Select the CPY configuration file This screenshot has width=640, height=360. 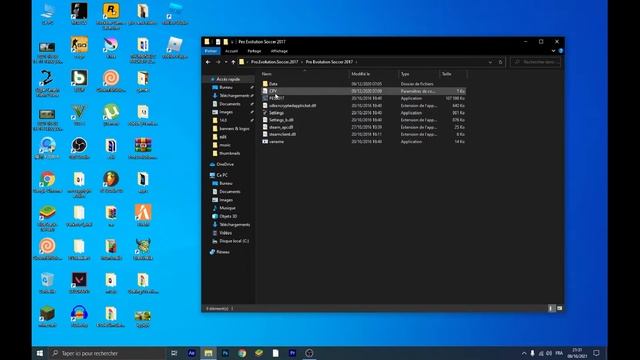pos(363,91)
